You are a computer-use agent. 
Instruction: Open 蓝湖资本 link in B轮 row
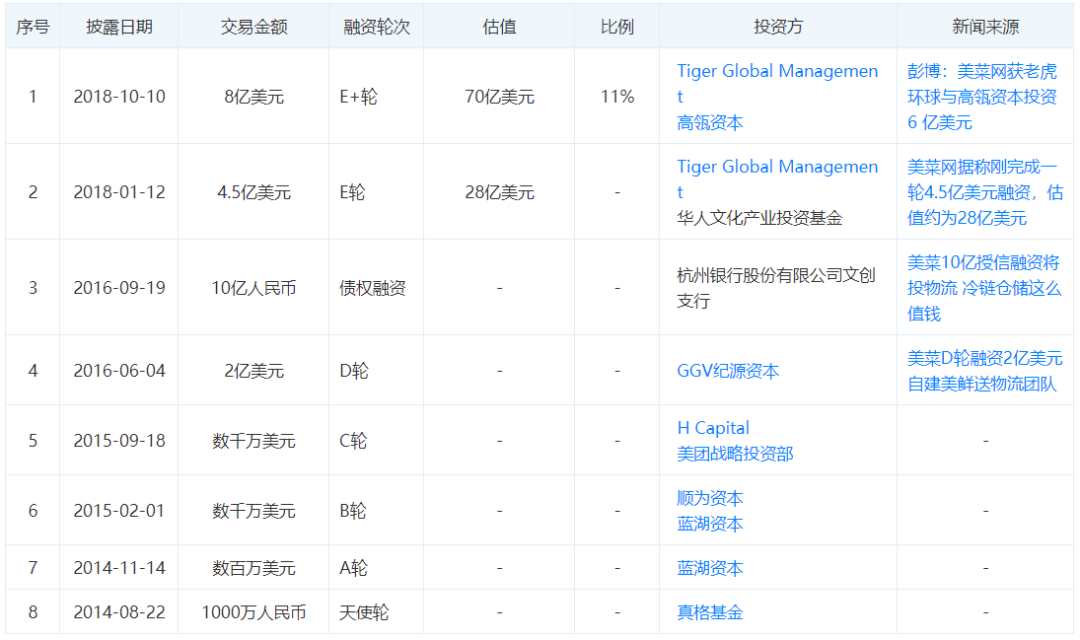pos(709,524)
